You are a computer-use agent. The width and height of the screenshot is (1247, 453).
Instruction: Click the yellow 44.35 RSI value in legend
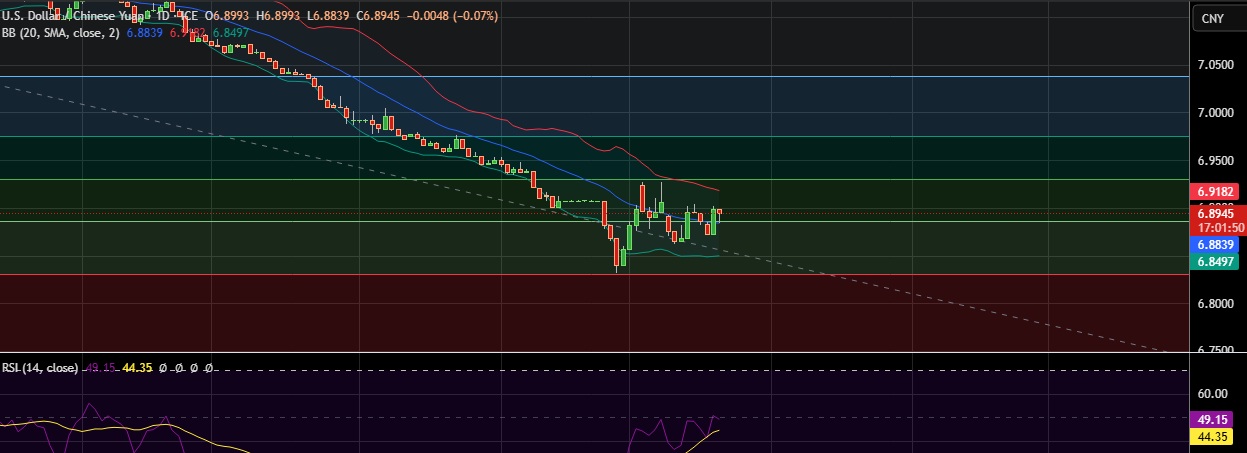point(136,368)
